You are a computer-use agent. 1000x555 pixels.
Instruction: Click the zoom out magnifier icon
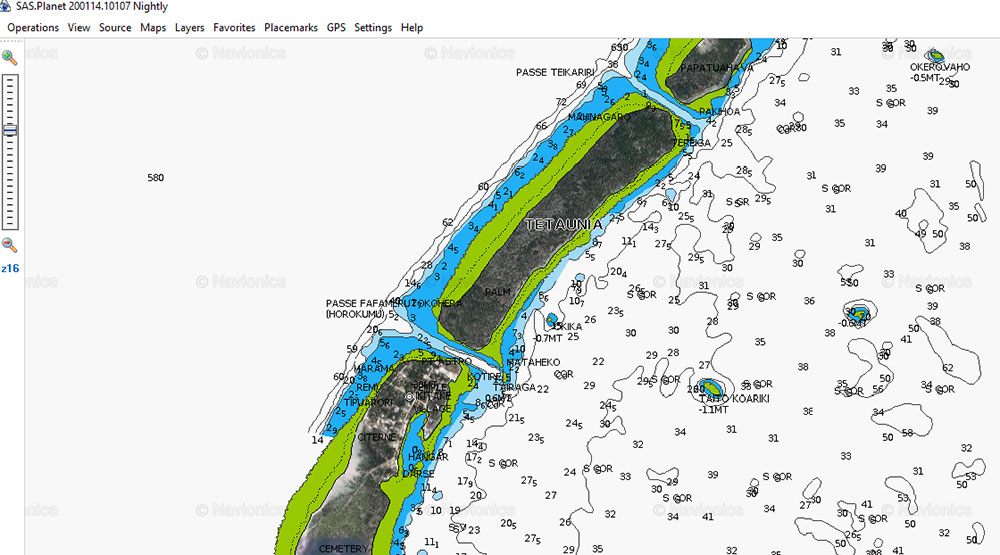pos(9,245)
